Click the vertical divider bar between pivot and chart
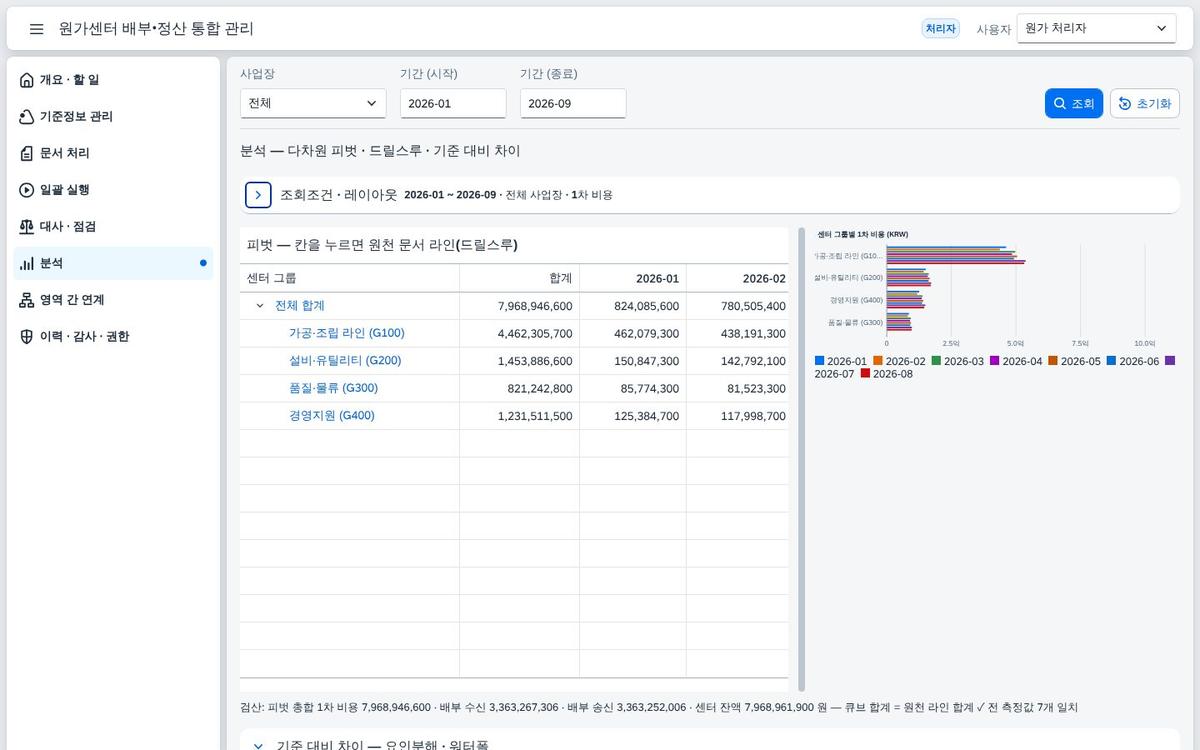This screenshot has height=750, width=1200. (x=801, y=459)
